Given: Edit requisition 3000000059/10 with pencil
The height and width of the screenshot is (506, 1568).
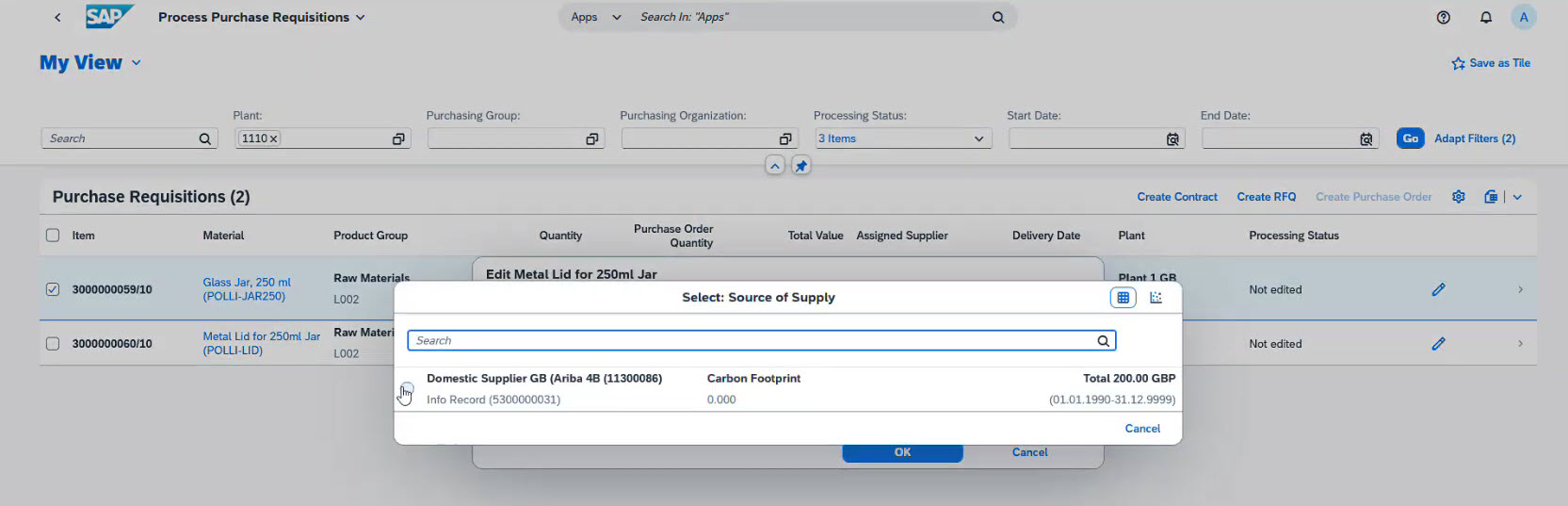Looking at the screenshot, I should (x=1438, y=289).
